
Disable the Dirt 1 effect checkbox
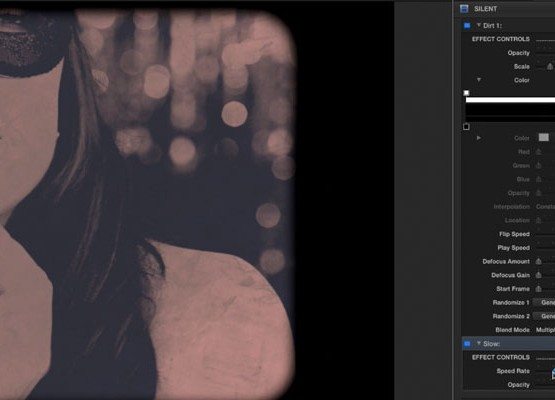coord(467,25)
